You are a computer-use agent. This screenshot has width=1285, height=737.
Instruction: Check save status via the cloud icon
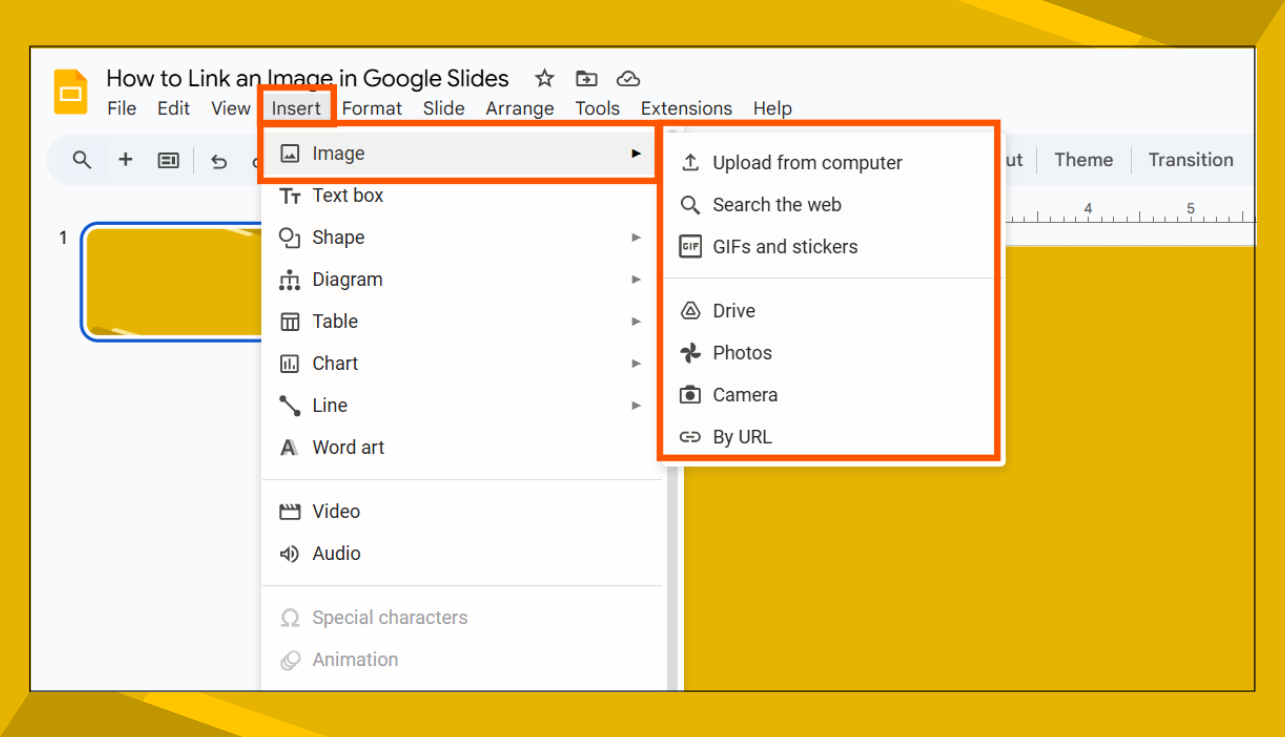pyautogui.click(x=628, y=78)
